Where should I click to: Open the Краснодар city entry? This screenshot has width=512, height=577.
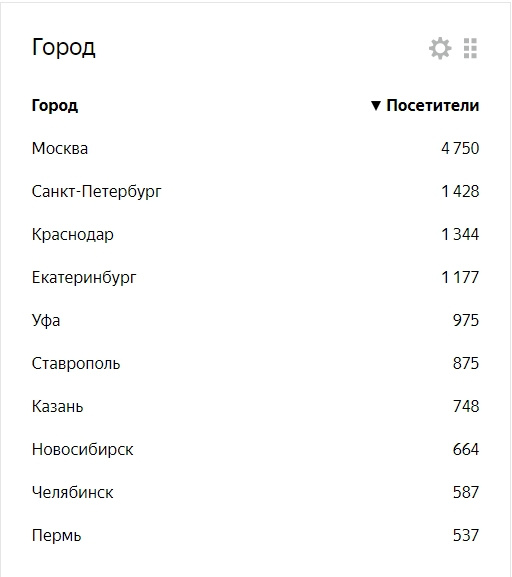tap(73, 235)
